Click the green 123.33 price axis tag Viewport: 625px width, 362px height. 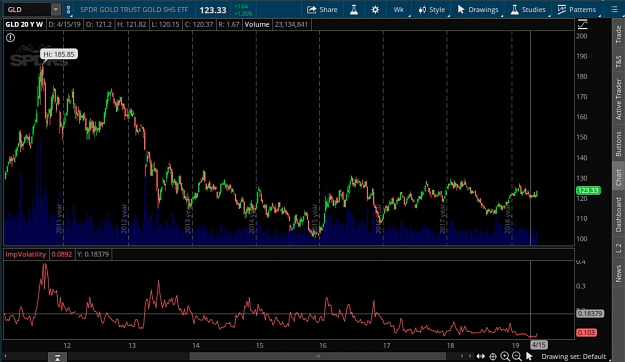pyautogui.click(x=588, y=191)
